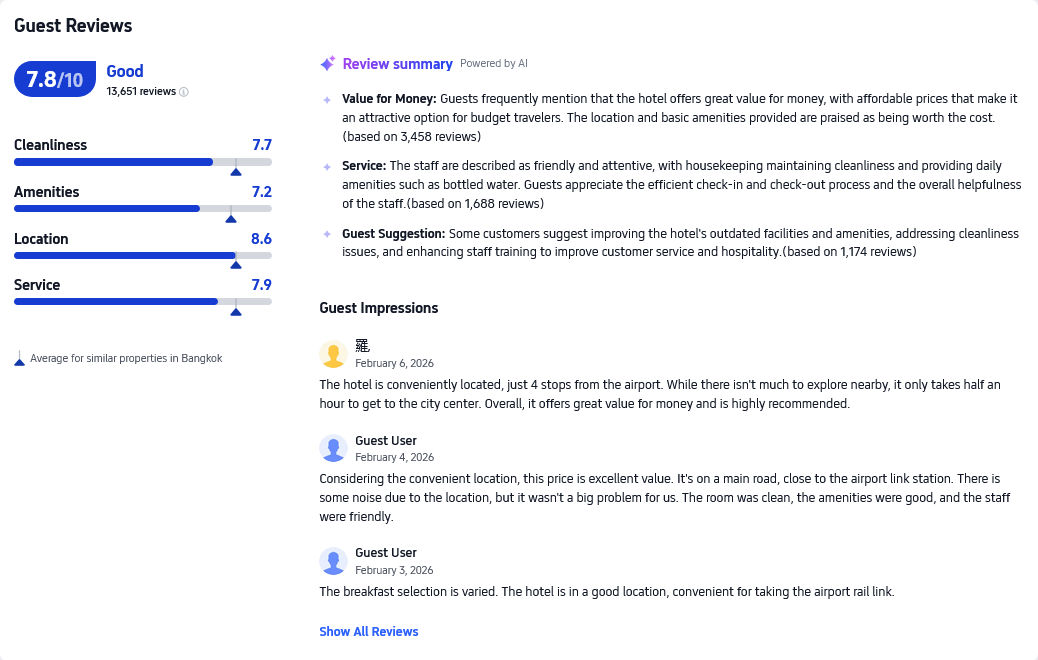This screenshot has width=1038, height=660.
Task: Click the Good rating label
Action: (125, 71)
